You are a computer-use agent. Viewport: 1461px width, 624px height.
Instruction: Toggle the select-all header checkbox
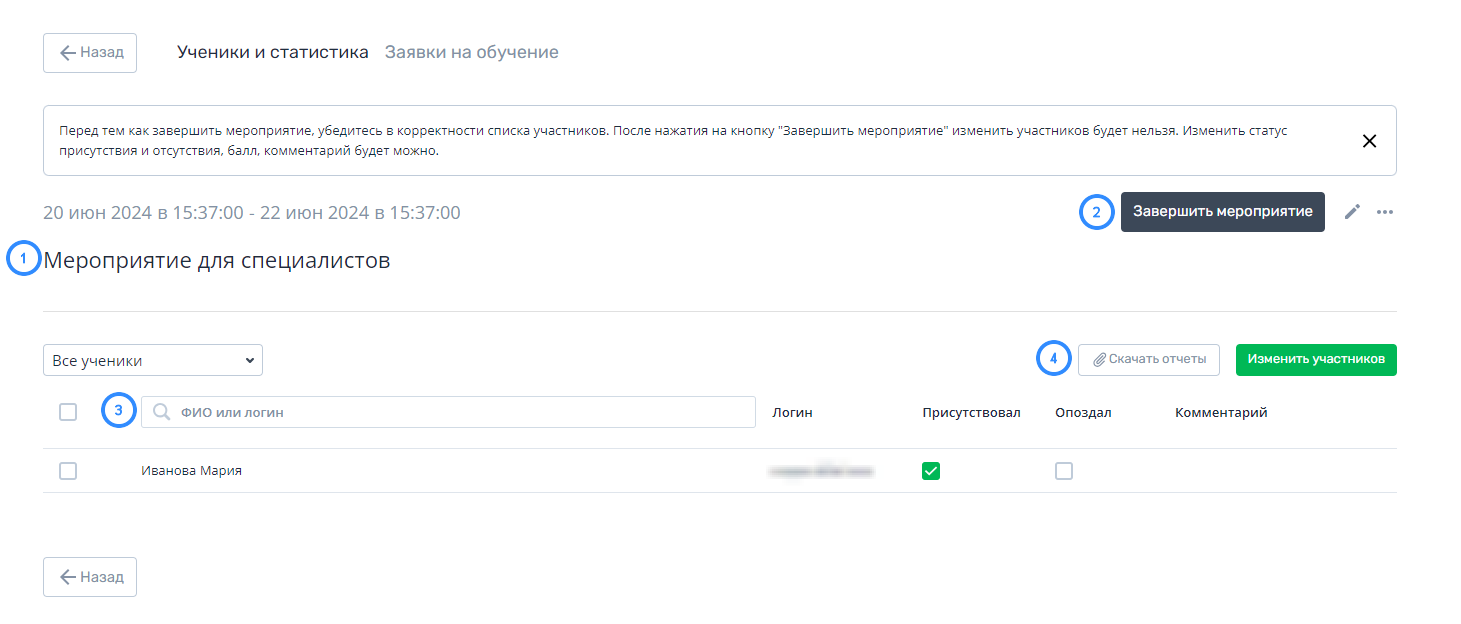point(68,412)
